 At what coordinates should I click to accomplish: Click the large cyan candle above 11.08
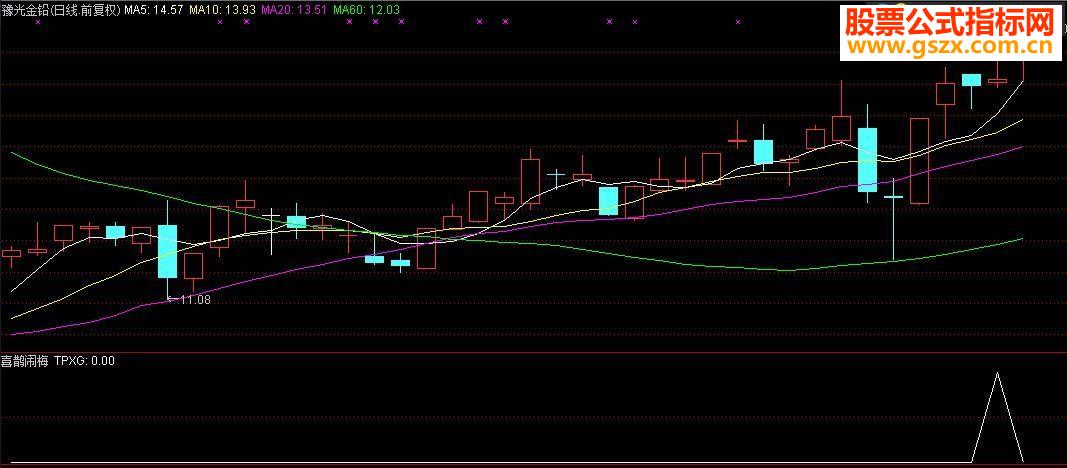[x=167, y=251]
